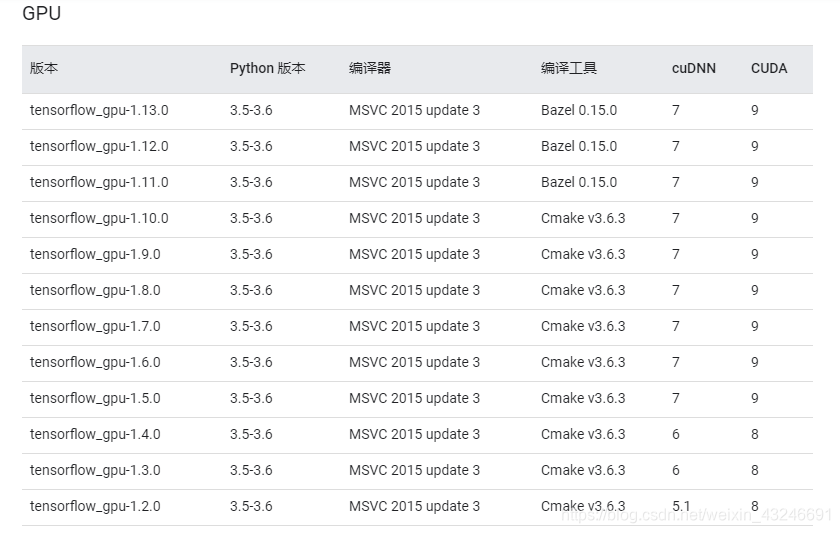Click the cuDNN column header
Screen dimensions: 840x533
[x=694, y=69]
